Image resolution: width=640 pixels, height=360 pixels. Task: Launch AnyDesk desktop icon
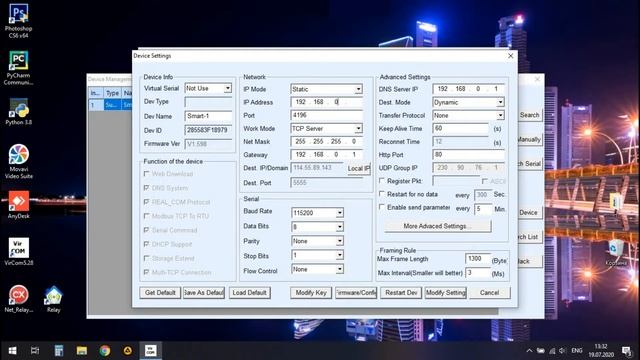[x=18, y=205]
